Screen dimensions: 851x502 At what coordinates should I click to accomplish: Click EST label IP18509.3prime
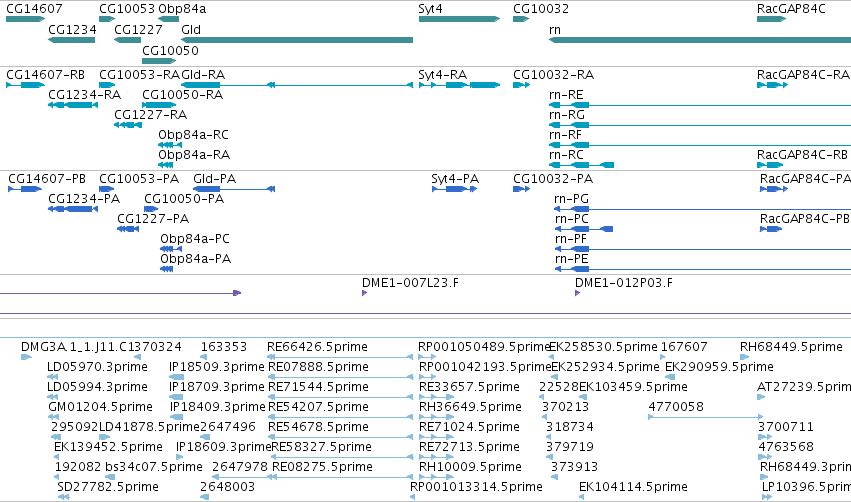(217, 367)
